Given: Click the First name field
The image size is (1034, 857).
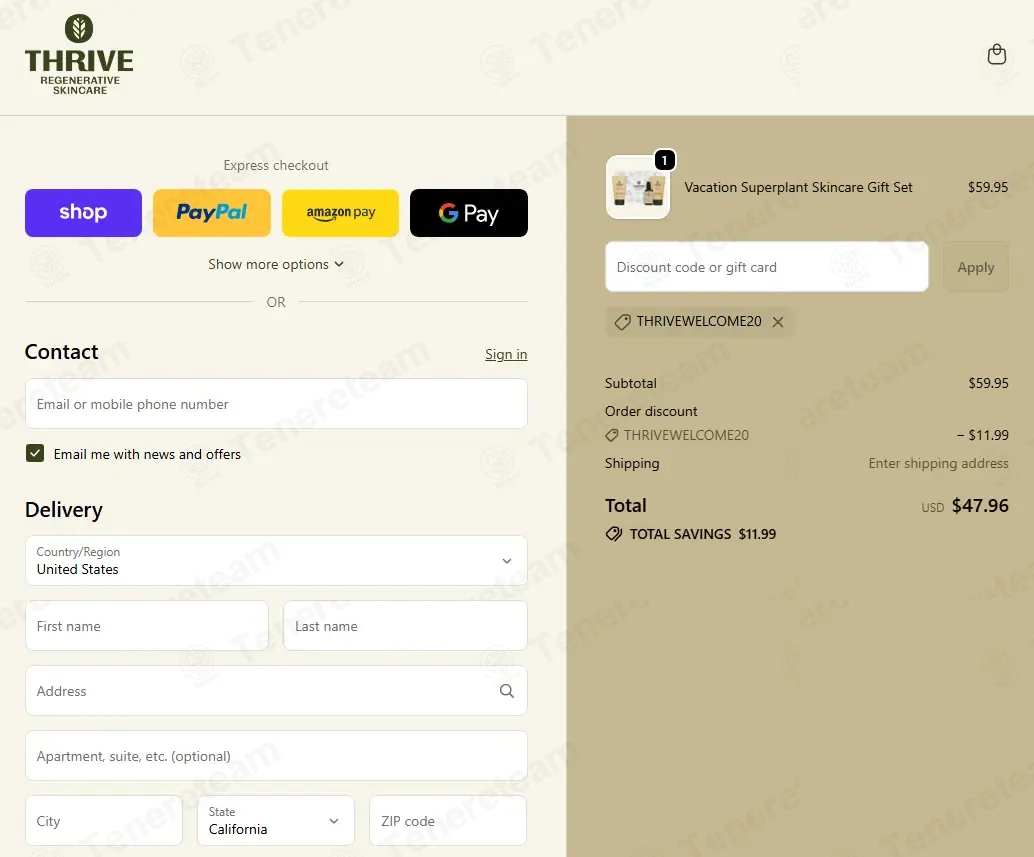Looking at the screenshot, I should click(147, 626).
